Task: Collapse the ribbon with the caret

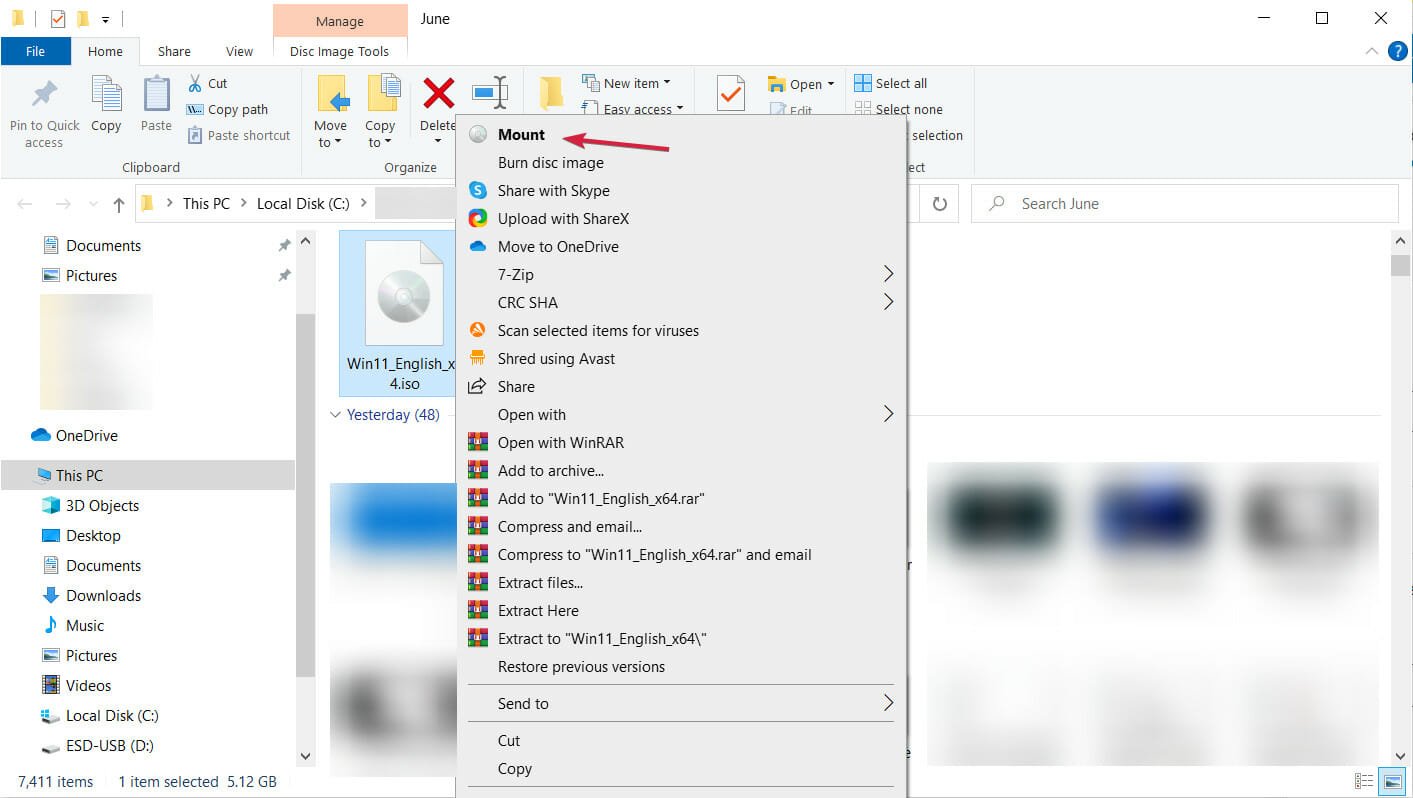Action: pos(1370,51)
